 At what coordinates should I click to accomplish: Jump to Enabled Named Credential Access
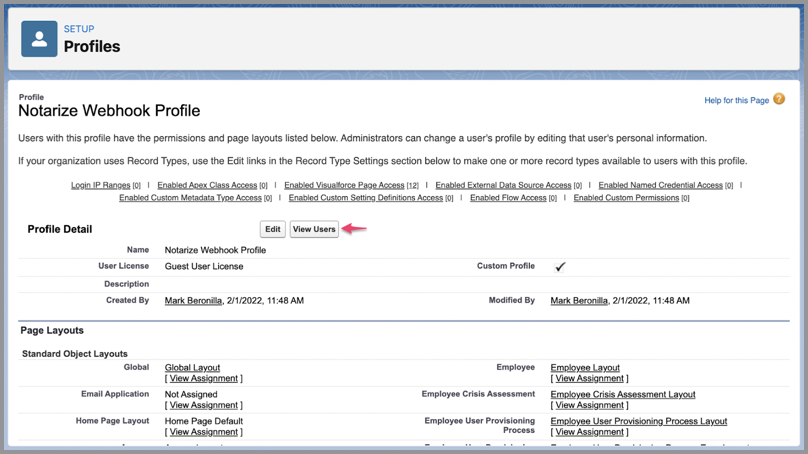[660, 185]
